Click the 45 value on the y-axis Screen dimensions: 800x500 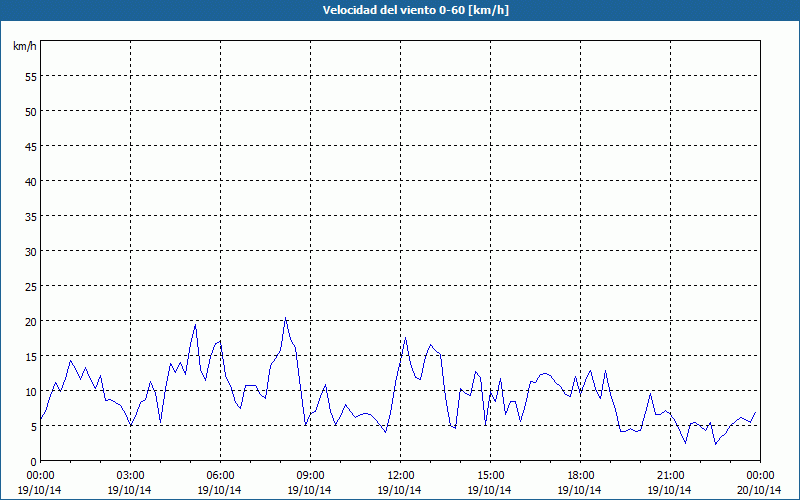click(x=31, y=146)
